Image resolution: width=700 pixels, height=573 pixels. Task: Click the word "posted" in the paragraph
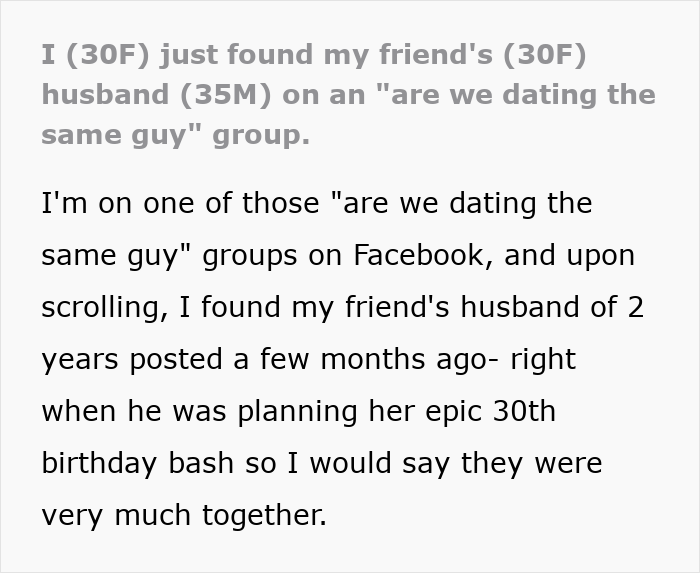(x=176, y=359)
